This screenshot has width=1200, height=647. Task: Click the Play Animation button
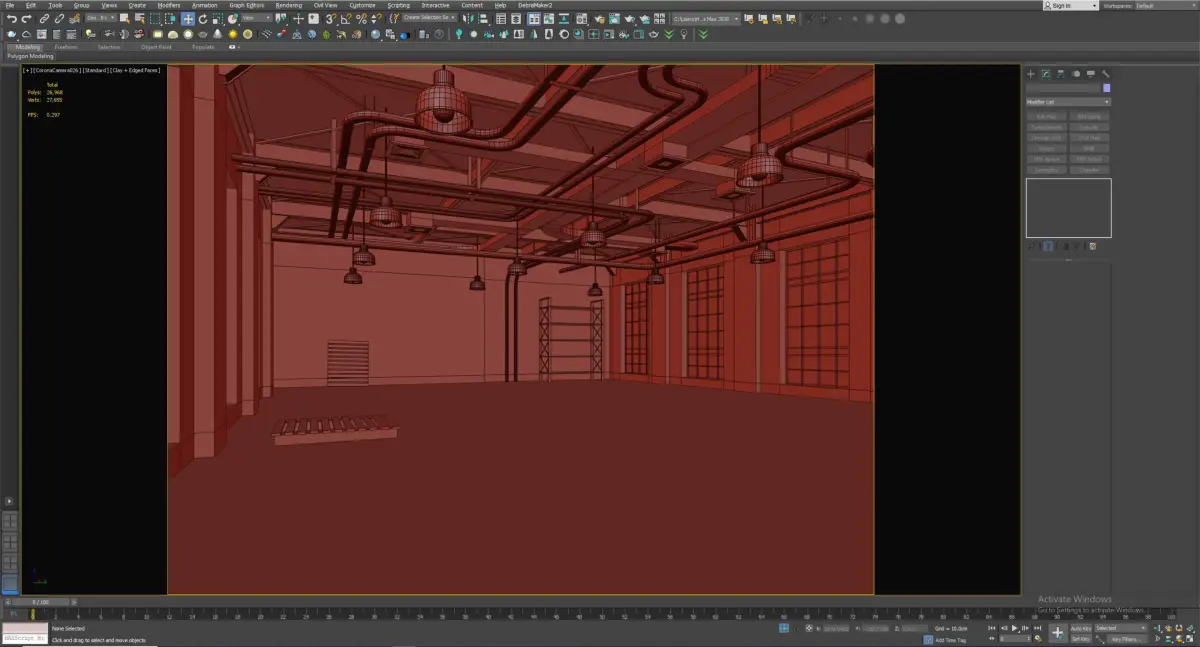tap(1014, 628)
